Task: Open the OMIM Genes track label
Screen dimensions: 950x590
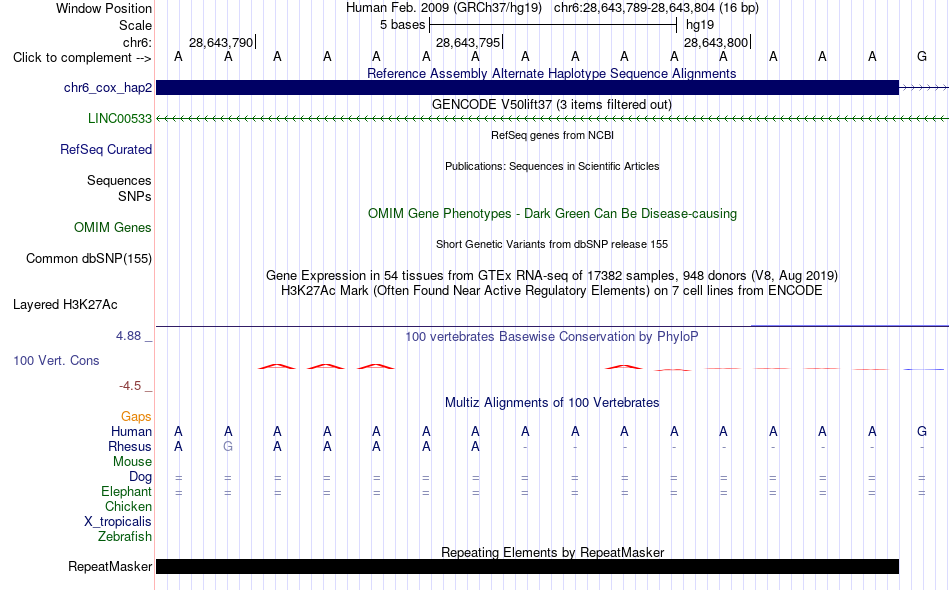Action: point(113,228)
